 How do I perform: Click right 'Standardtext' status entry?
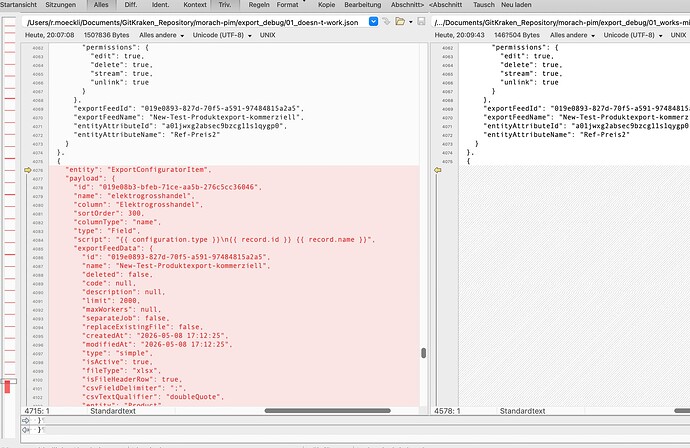[522, 411]
